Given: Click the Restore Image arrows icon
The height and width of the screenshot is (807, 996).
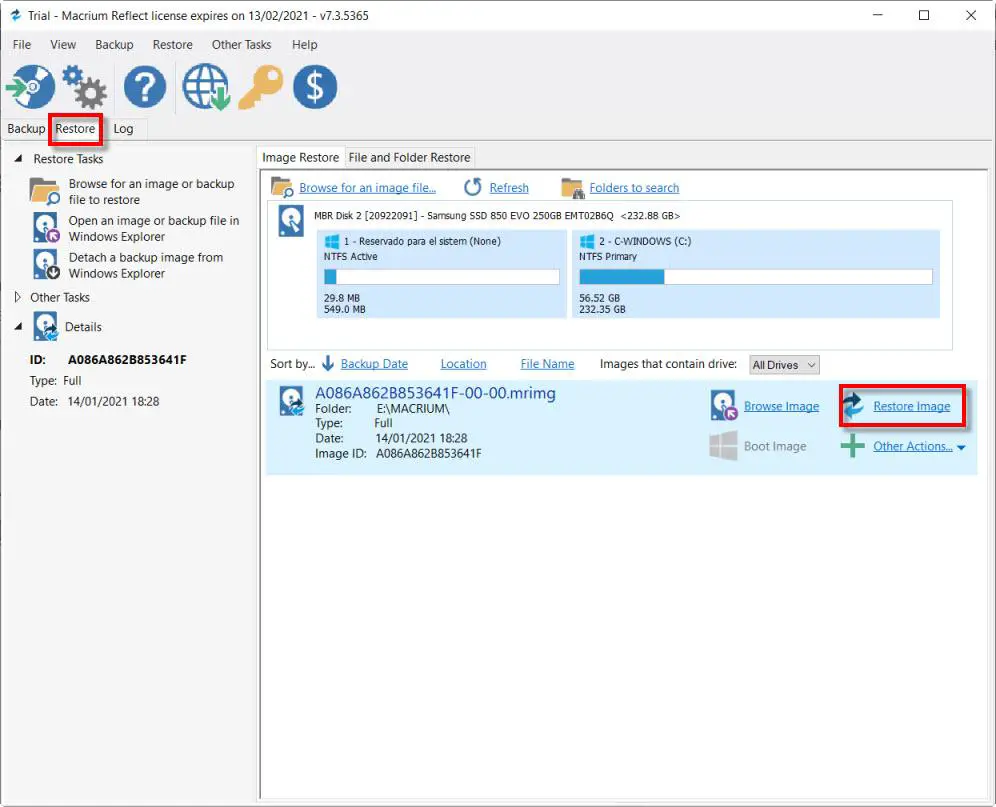Looking at the screenshot, I should [x=854, y=405].
